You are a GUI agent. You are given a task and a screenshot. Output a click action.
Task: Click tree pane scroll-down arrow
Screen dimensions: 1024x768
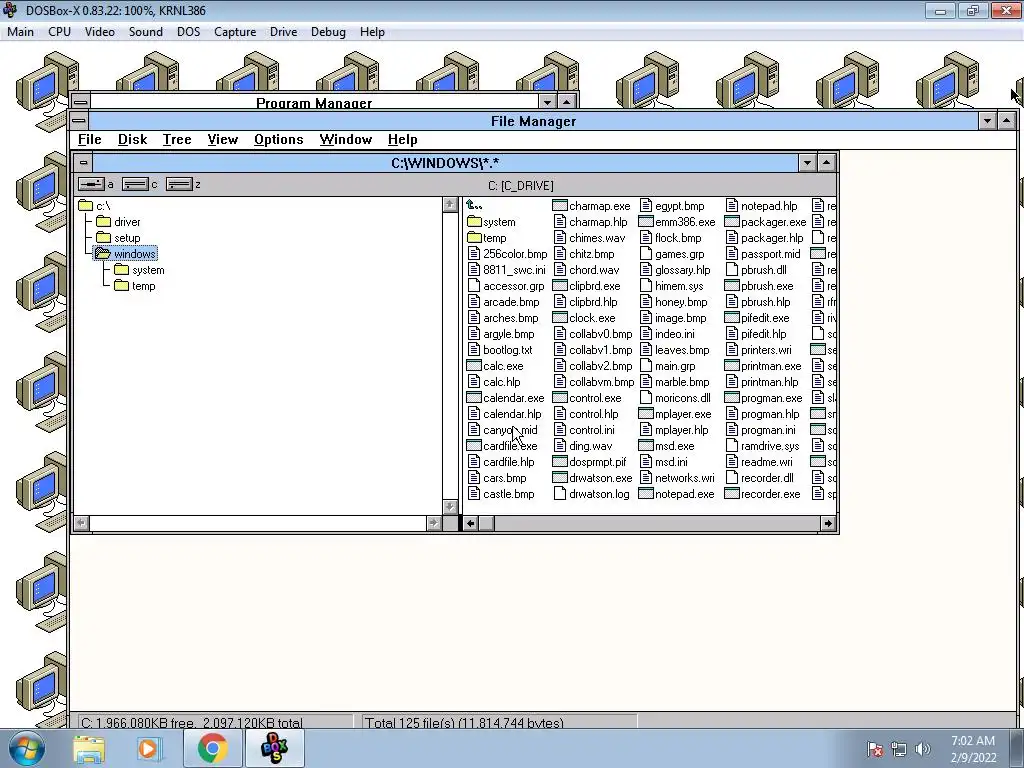(449, 507)
